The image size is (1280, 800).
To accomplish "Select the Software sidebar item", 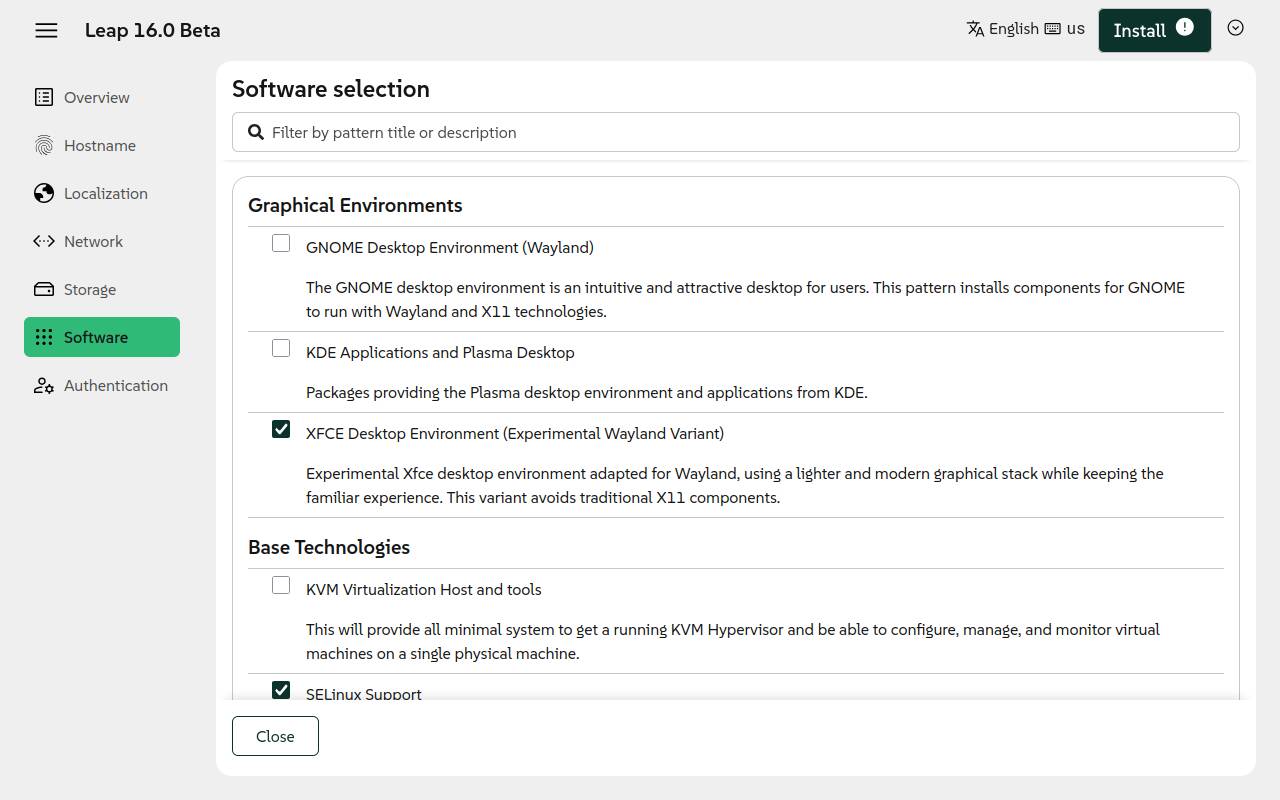I will pyautogui.click(x=102, y=337).
